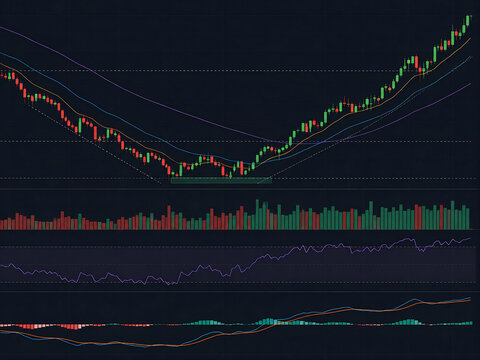Select the green support zone rectangle under the lows
This screenshot has width=480, height=360.
221,180
